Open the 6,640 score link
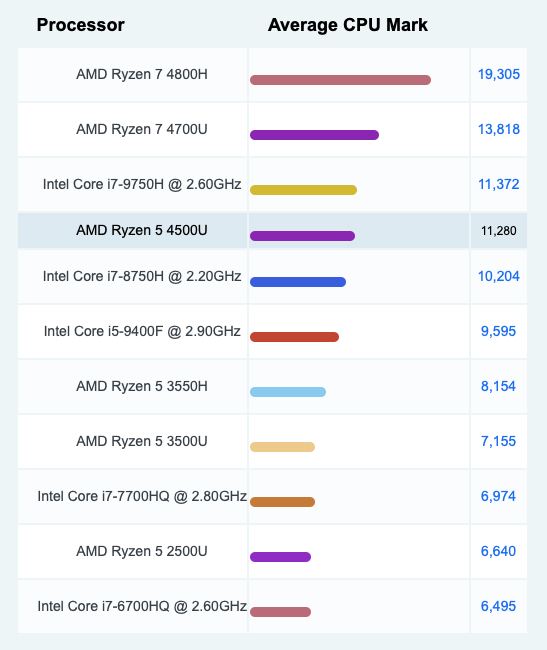The width and height of the screenshot is (547, 650). point(498,551)
